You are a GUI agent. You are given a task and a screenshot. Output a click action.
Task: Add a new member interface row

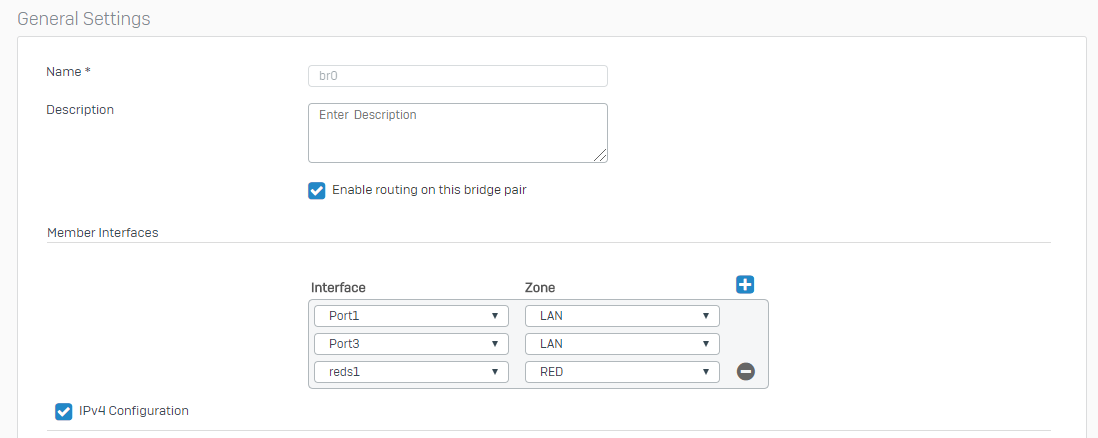744,285
